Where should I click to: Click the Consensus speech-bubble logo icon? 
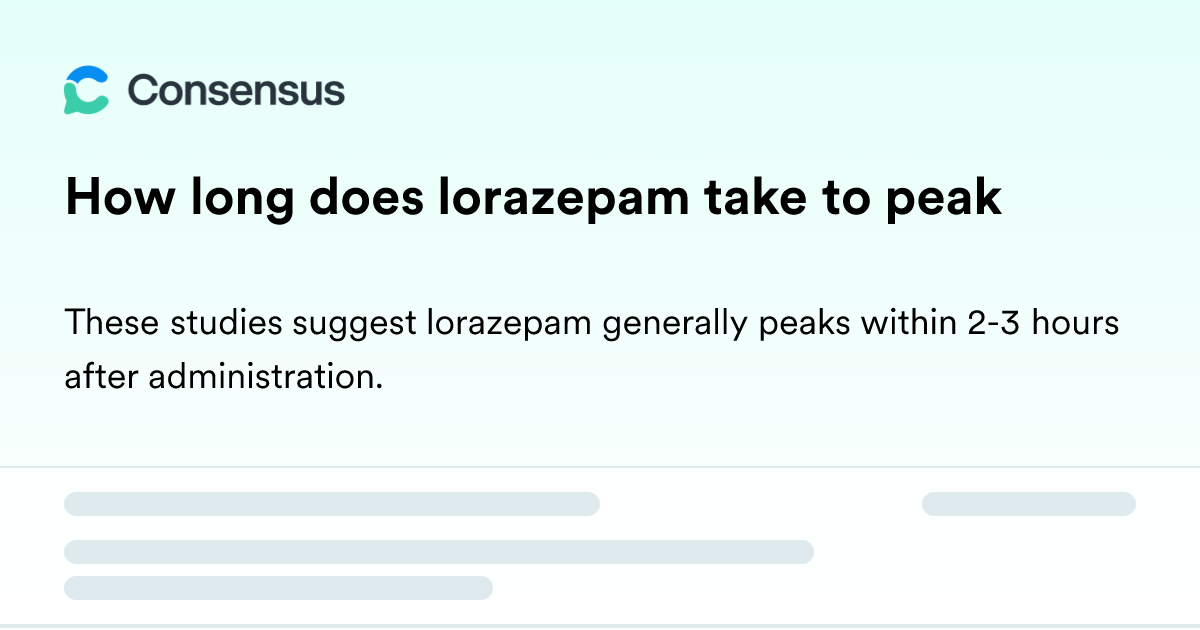pos(86,90)
